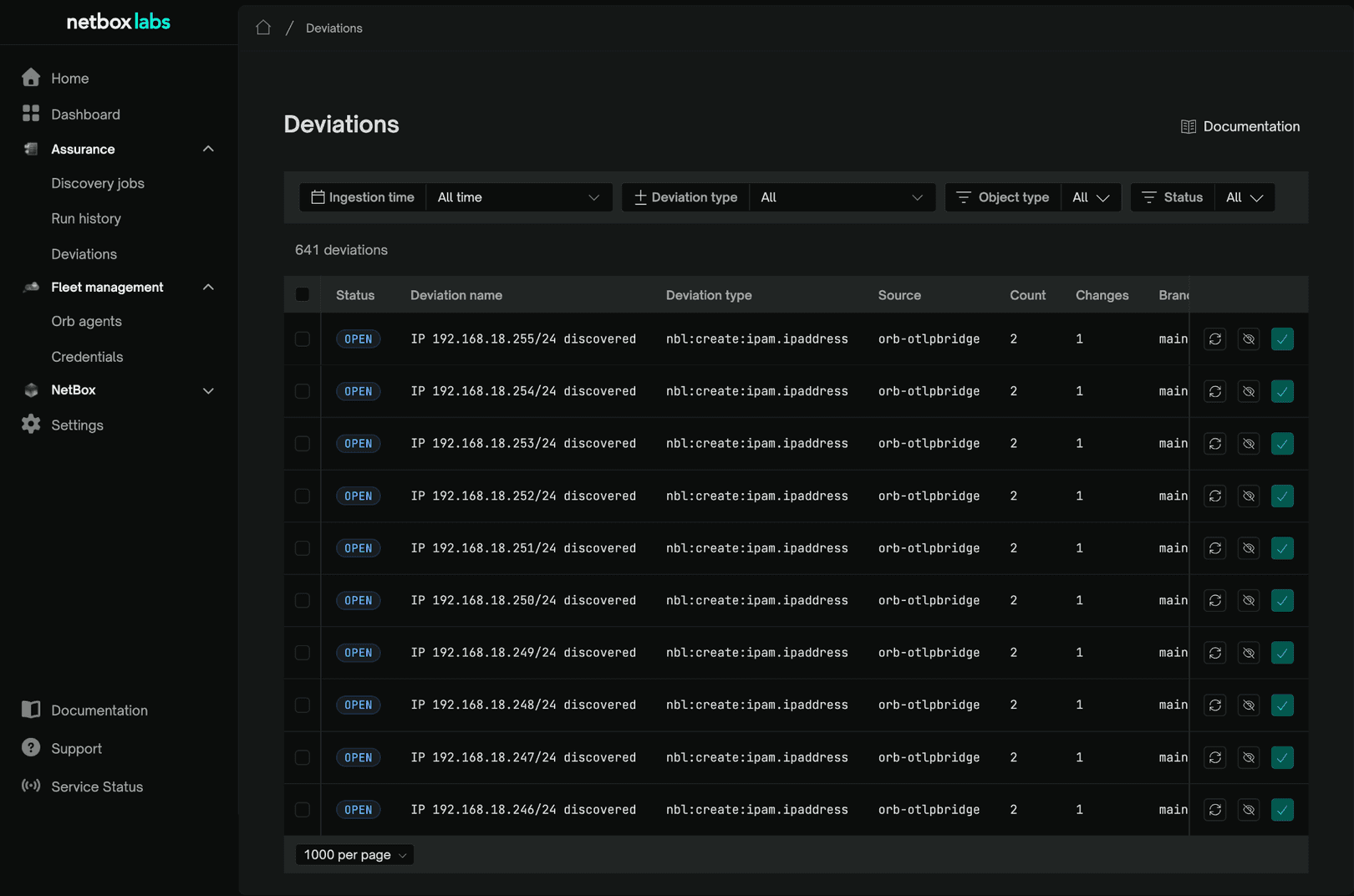Check the box for 192.168.18.251/24 row
The width and height of the screenshot is (1354, 896).
tap(303, 548)
